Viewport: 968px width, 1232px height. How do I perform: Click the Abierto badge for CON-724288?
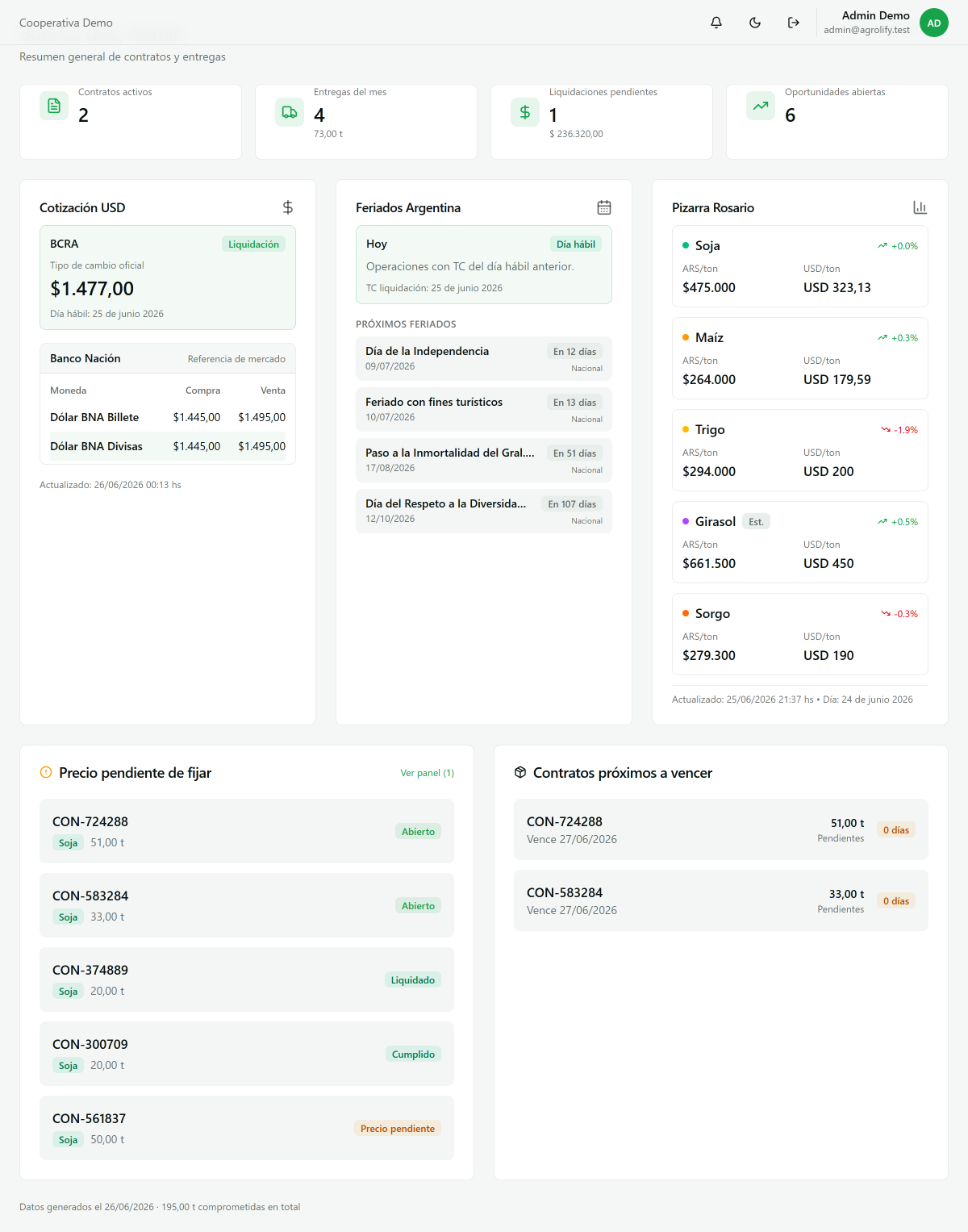click(418, 832)
